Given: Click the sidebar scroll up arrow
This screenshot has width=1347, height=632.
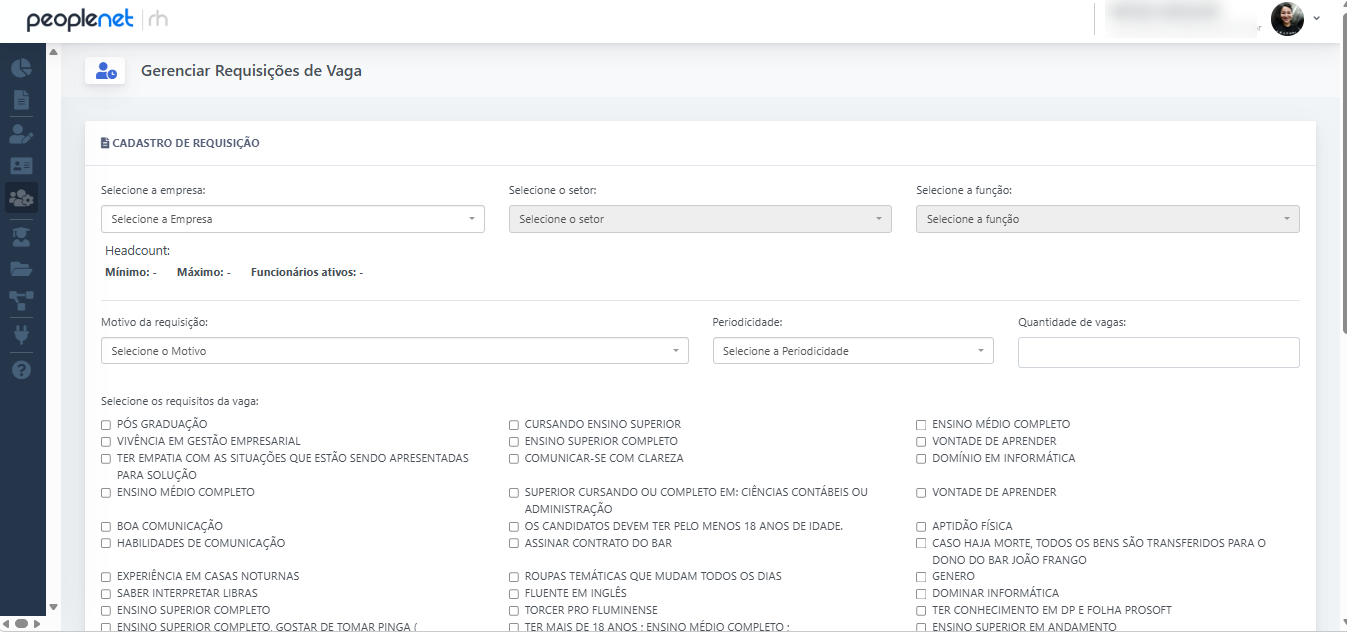Looking at the screenshot, I should pos(53,52).
